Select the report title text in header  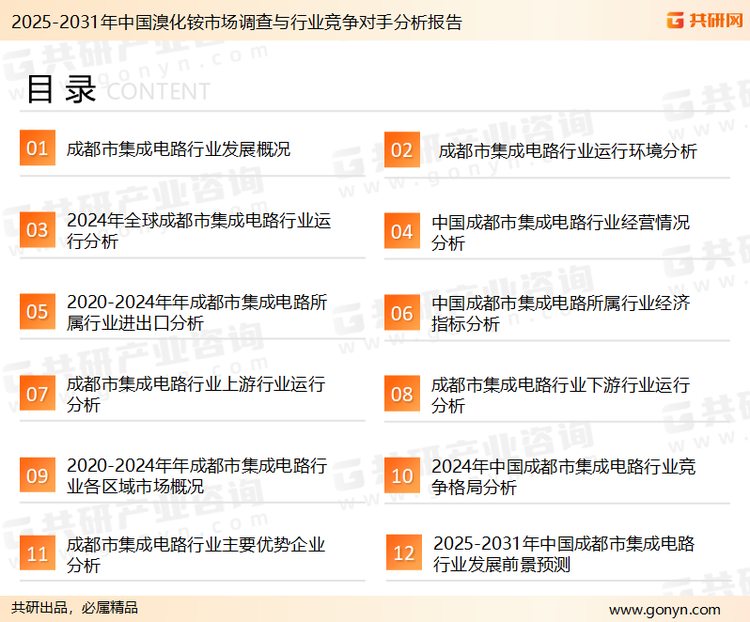[237, 22]
